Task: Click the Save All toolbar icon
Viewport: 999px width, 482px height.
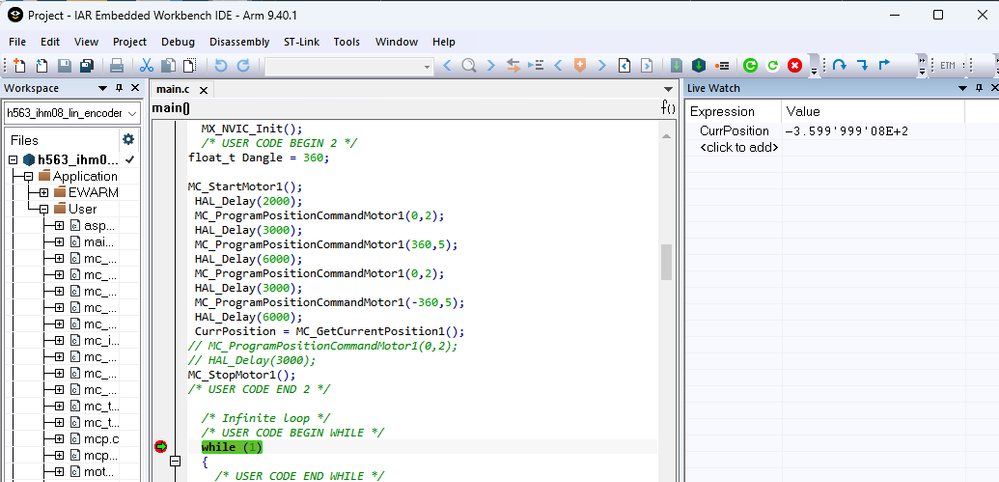Action: click(86, 66)
